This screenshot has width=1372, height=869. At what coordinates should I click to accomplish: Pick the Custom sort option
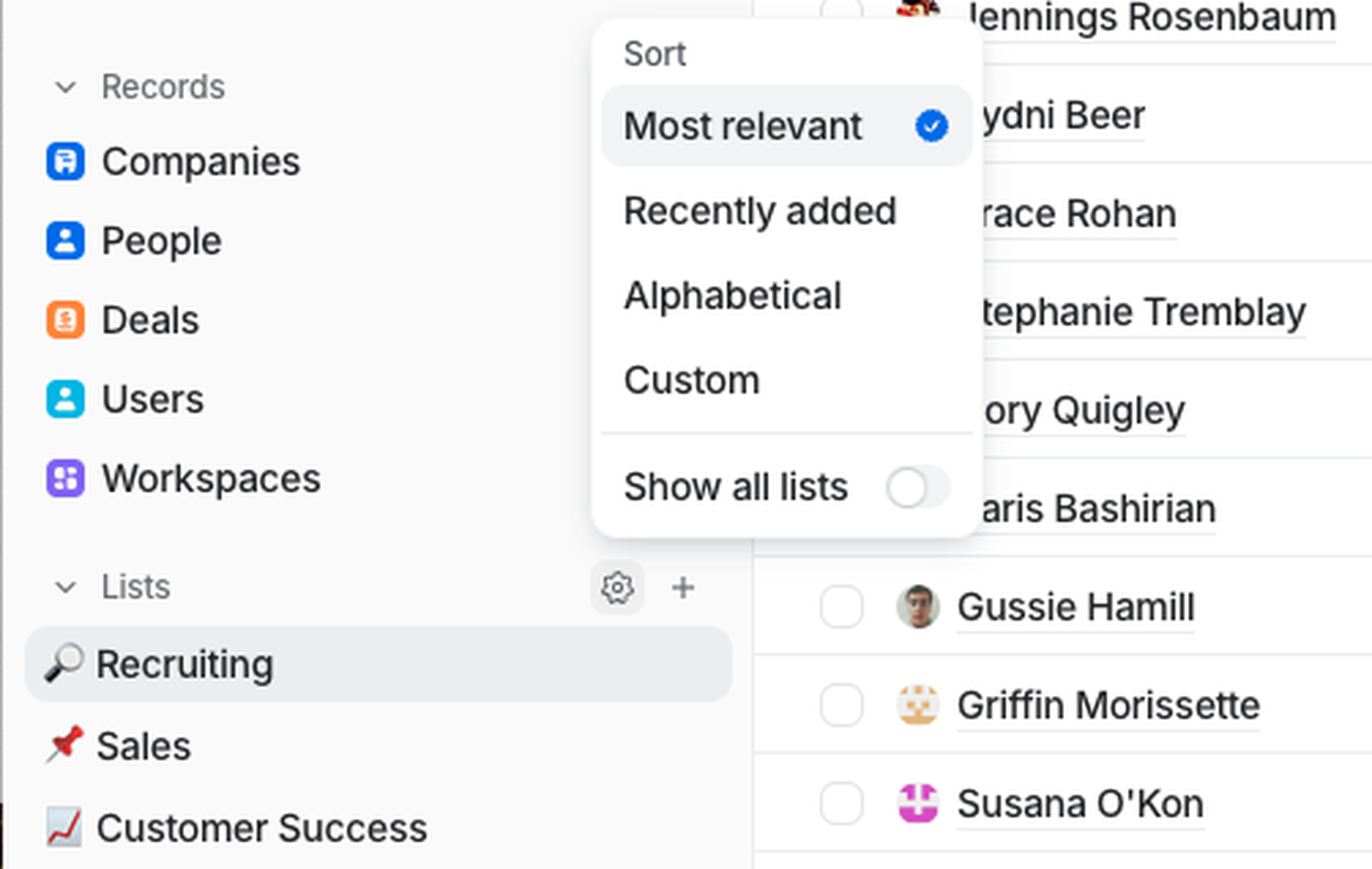pyautogui.click(x=692, y=380)
